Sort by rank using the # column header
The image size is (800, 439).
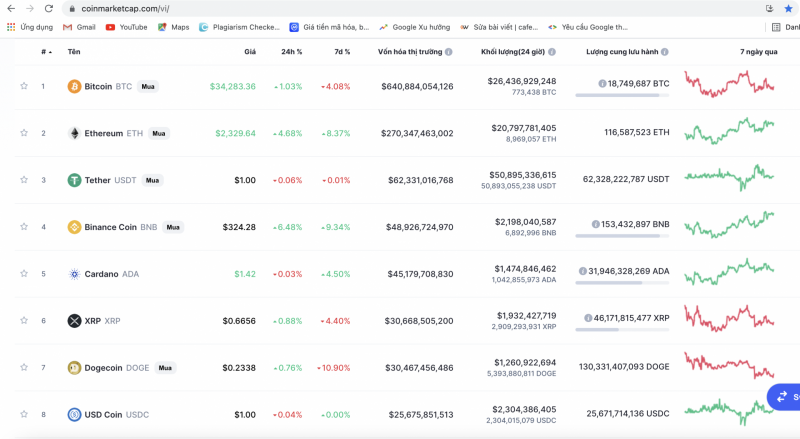click(46, 52)
